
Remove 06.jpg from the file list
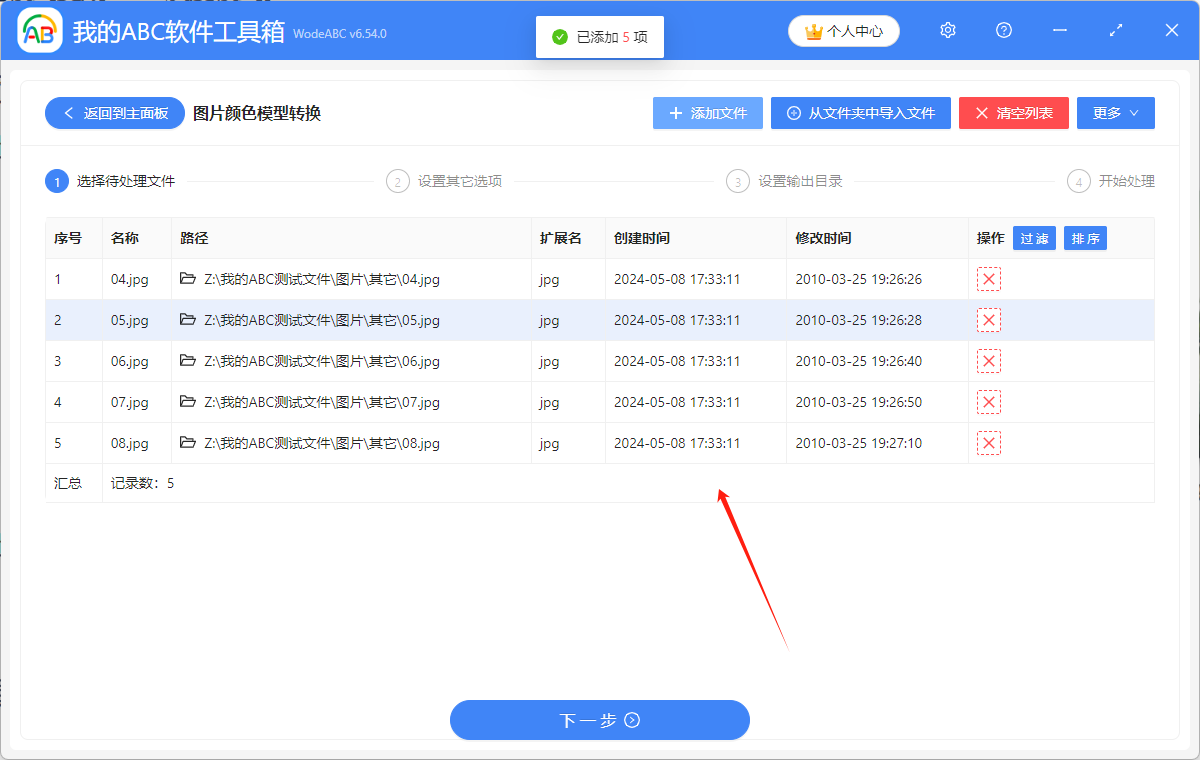point(989,361)
